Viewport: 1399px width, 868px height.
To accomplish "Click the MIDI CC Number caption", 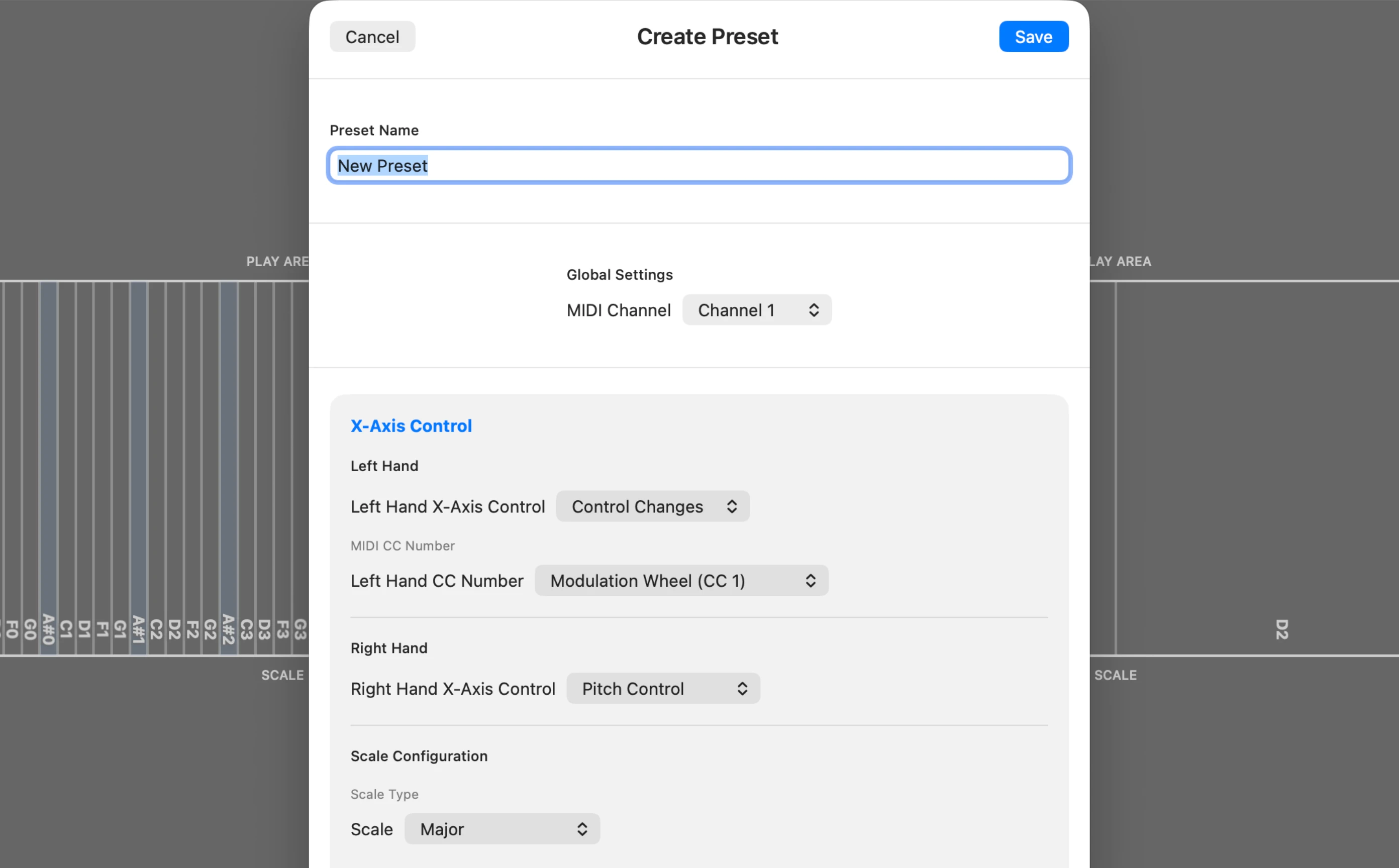I will (403, 546).
